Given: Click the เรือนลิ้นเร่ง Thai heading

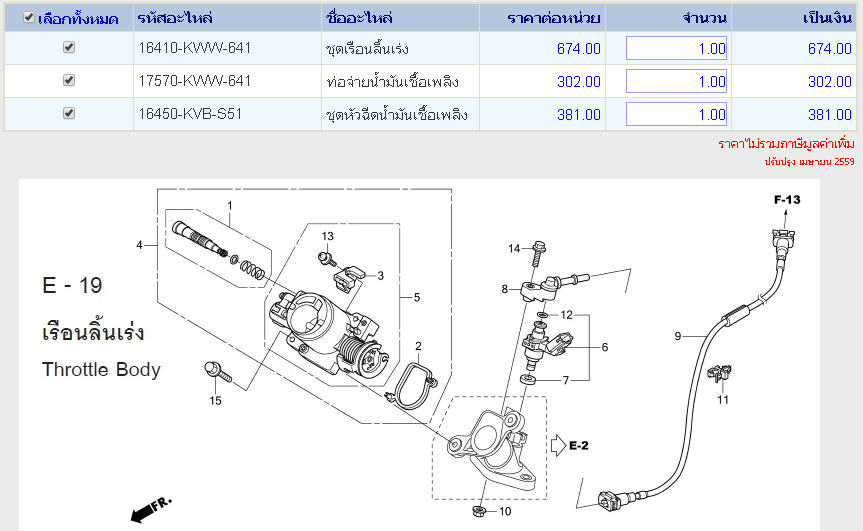Looking at the screenshot, I should point(93,332).
